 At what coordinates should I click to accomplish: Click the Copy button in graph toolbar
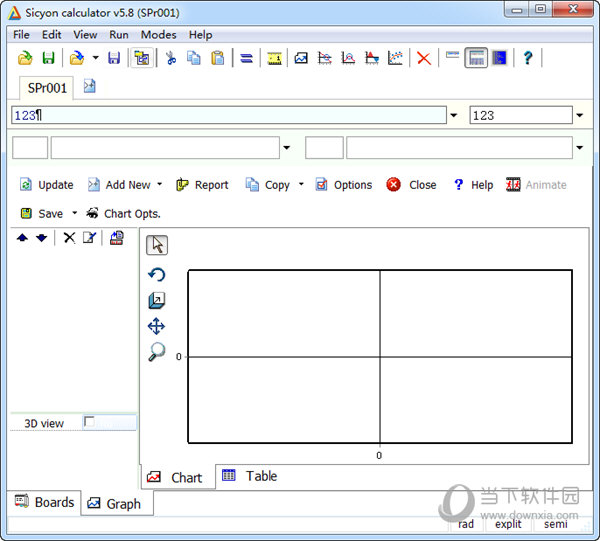[267, 185]
